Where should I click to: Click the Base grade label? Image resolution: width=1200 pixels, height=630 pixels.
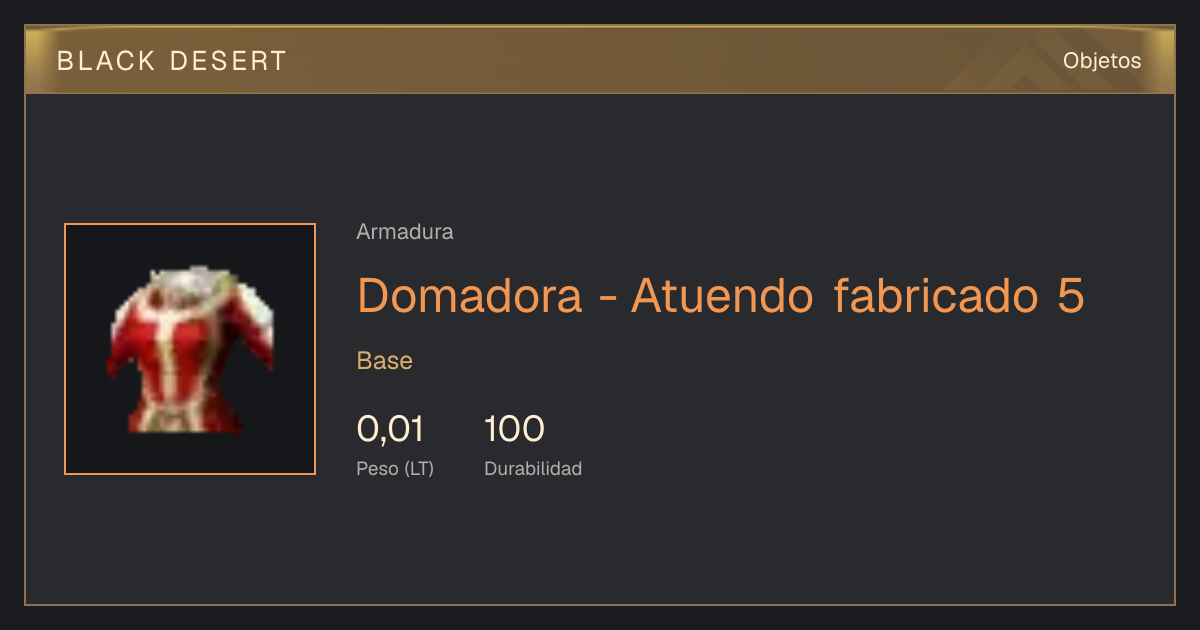click(385, 361)
